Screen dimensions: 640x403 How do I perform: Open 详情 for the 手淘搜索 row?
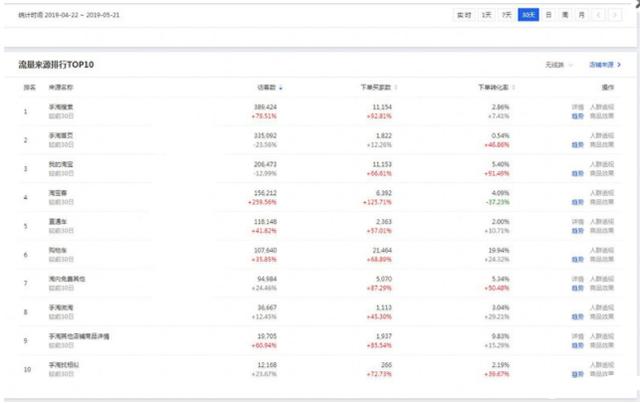click(x=577, y=106)
